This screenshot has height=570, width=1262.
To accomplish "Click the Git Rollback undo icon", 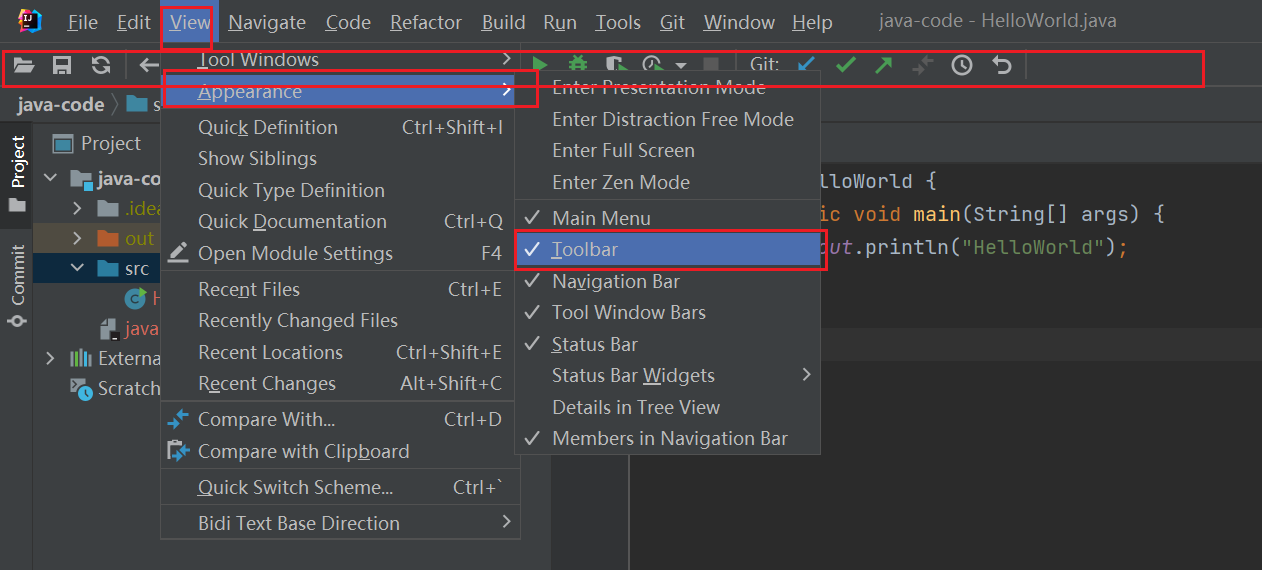I will (1001, 66).
